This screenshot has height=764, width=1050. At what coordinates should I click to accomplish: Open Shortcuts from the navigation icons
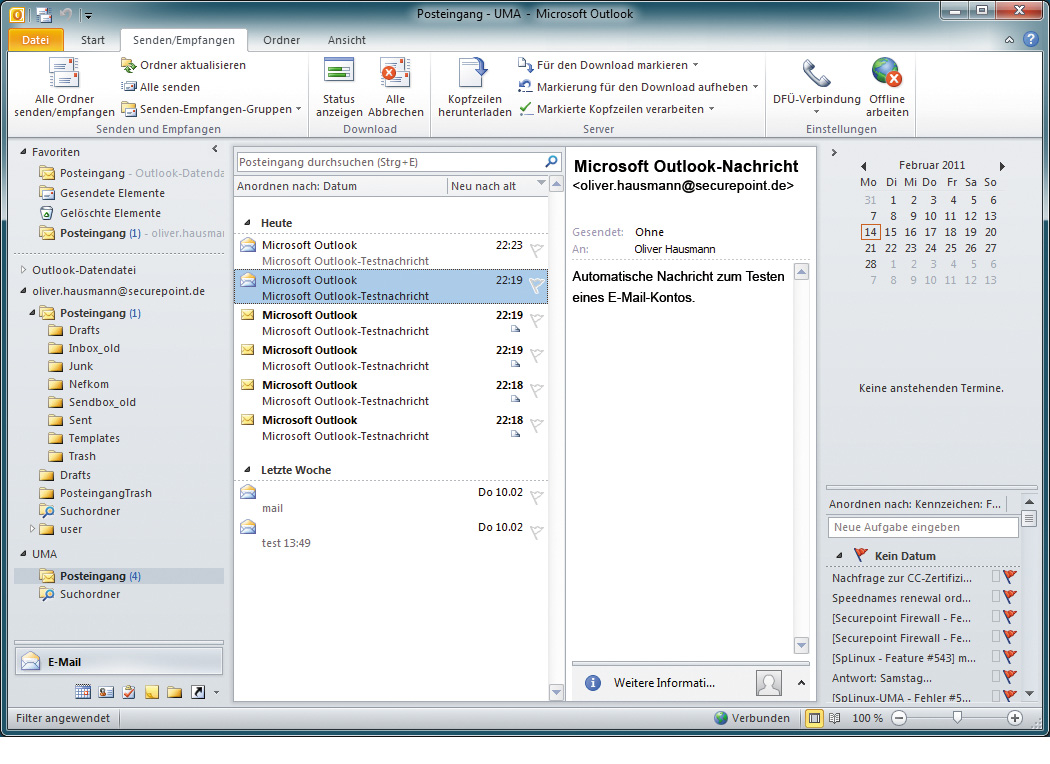click(x=198, y=692)
